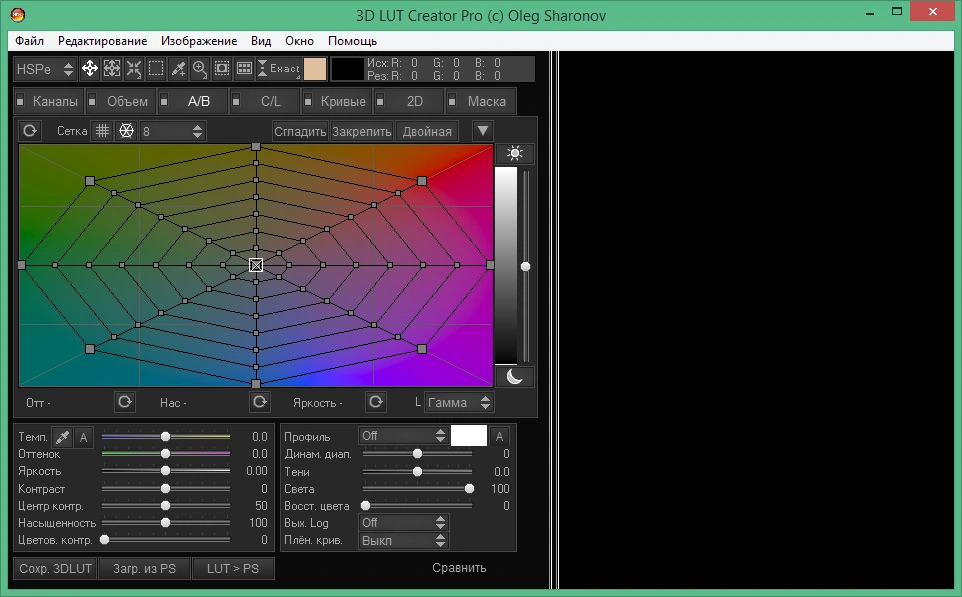This screenshot has width=962, height=597.
Task: Click the Сохр. 3DLUT button
Action: 55,568
